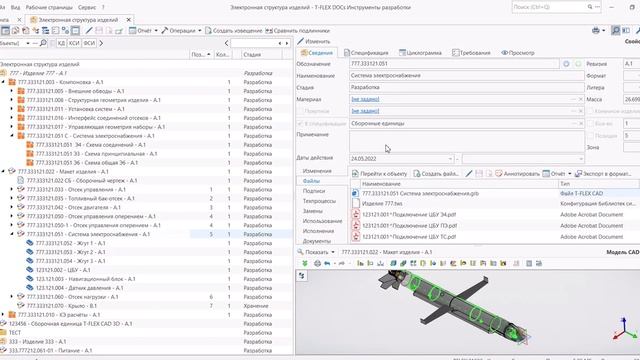The width and height of the screenshot is (640, 360).
Task: Click Создать извещение button
Action: click(x=233, y=31)
